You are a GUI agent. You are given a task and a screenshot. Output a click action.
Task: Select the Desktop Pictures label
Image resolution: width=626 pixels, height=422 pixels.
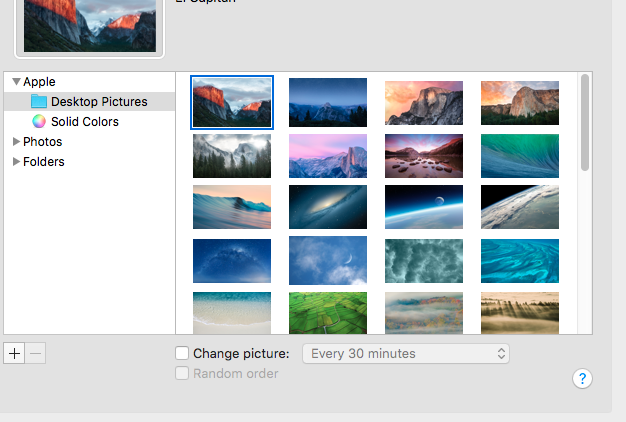99,102
